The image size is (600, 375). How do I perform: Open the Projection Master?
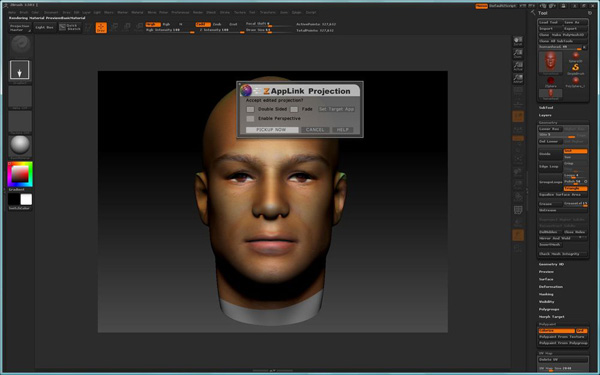coord(20,27)
